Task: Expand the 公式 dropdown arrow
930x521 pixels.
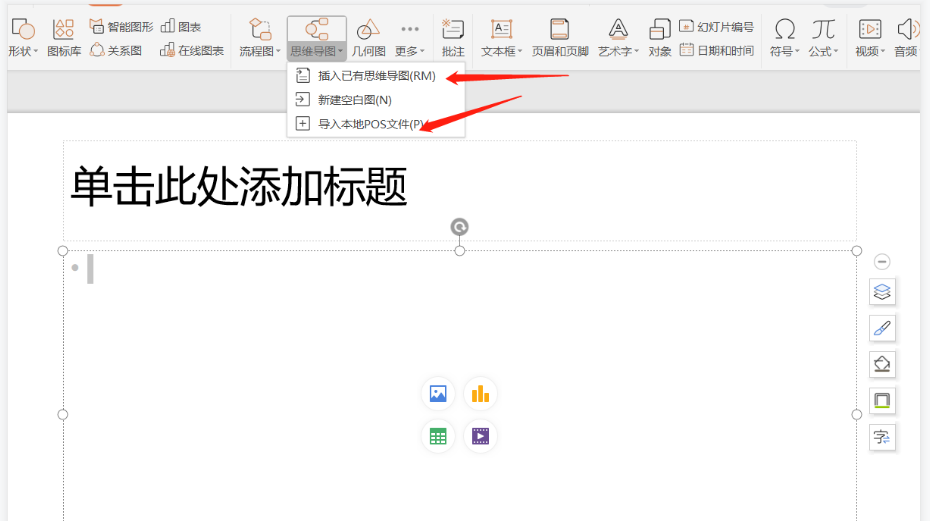Action: [836, 52]
